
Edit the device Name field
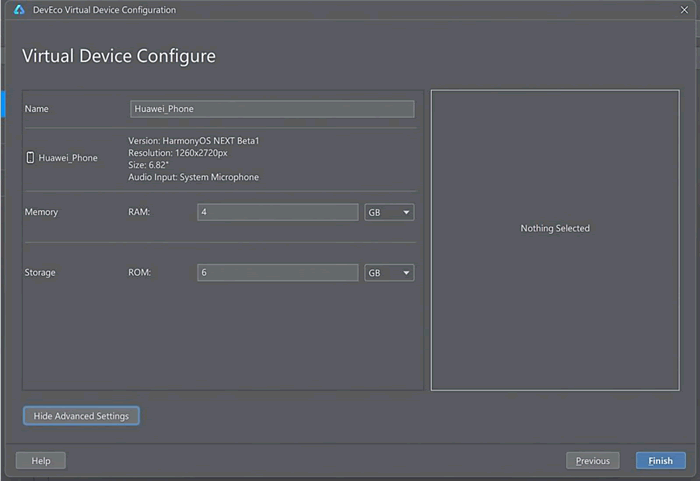[272, 109]
